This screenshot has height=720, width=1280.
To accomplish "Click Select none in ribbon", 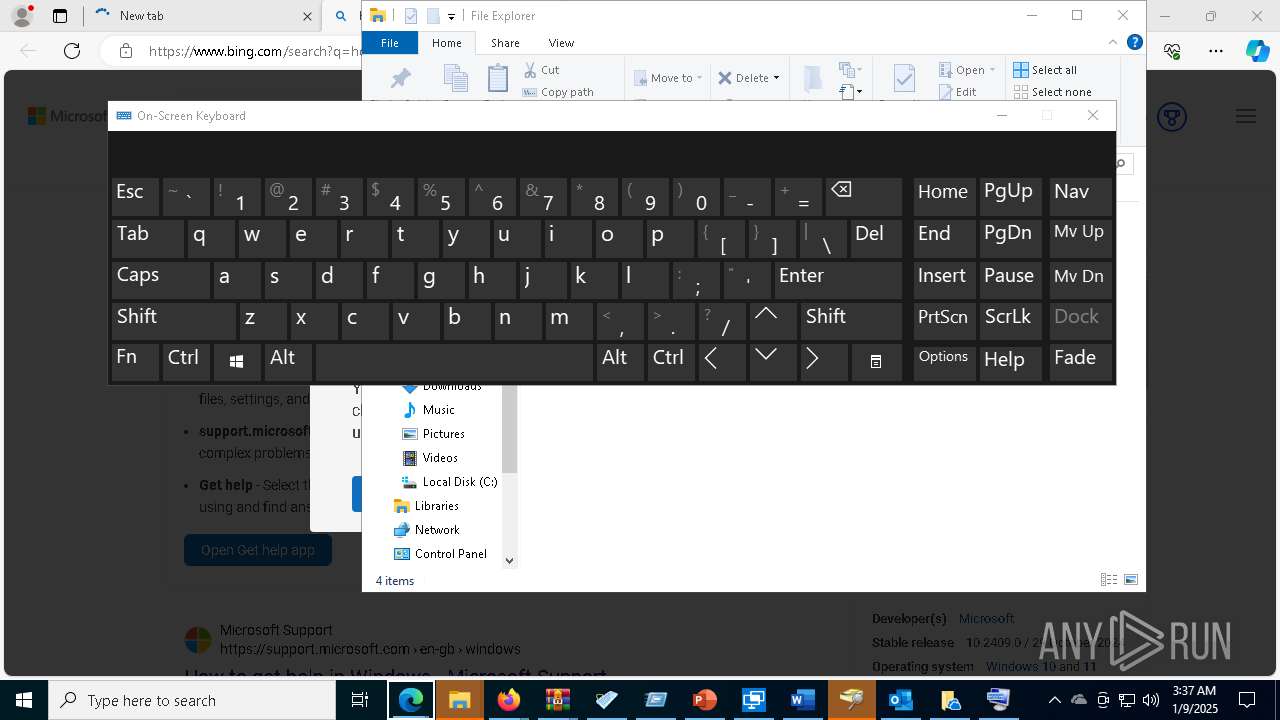I will tap(1052, 92).
